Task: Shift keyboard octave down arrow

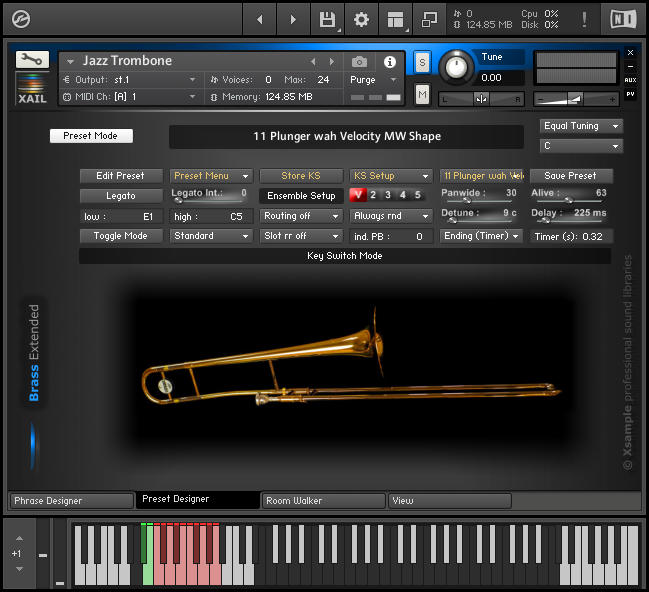Action: pos(19,569)
